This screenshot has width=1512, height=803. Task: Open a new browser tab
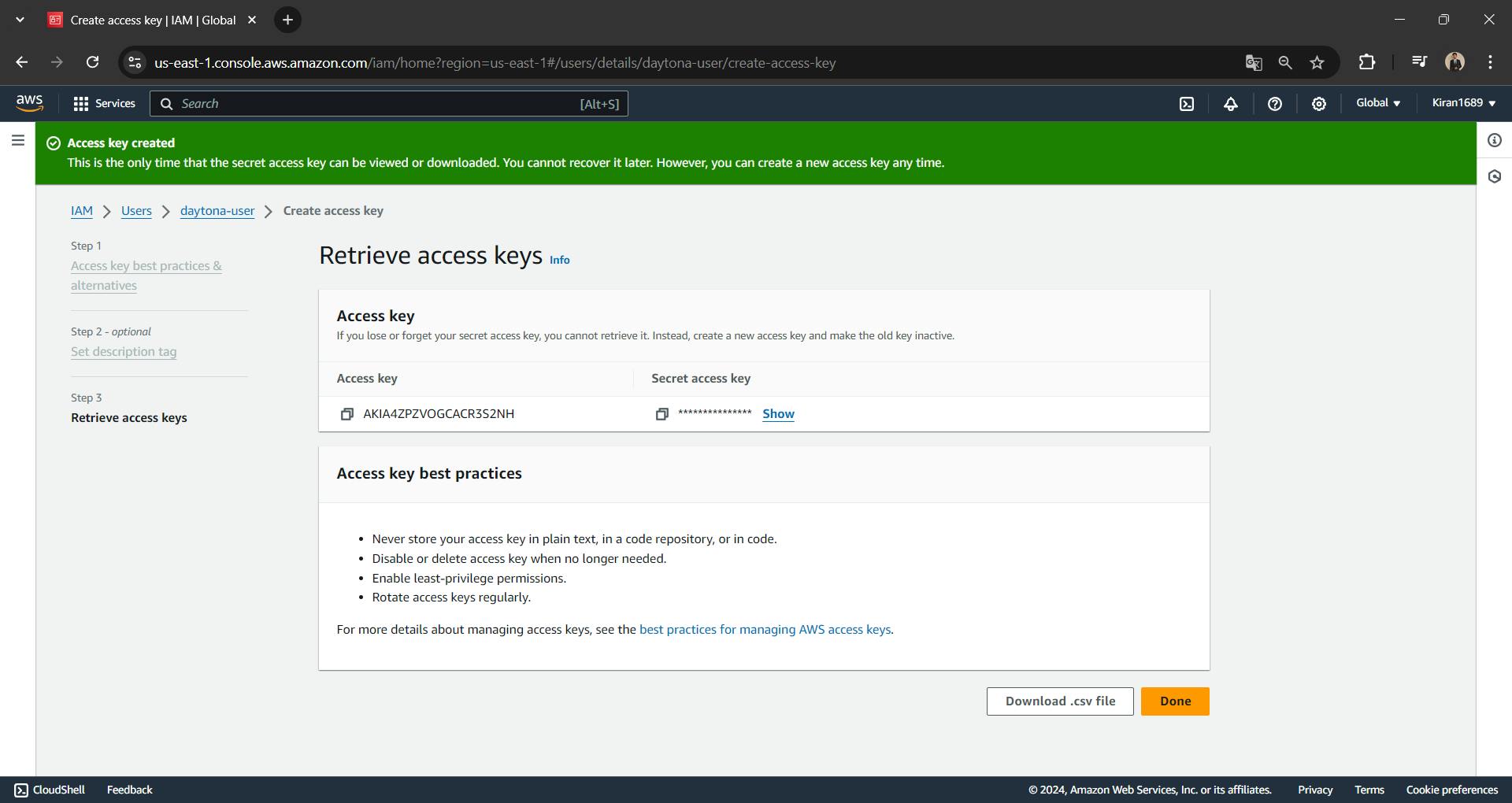(x=287, y=20)
